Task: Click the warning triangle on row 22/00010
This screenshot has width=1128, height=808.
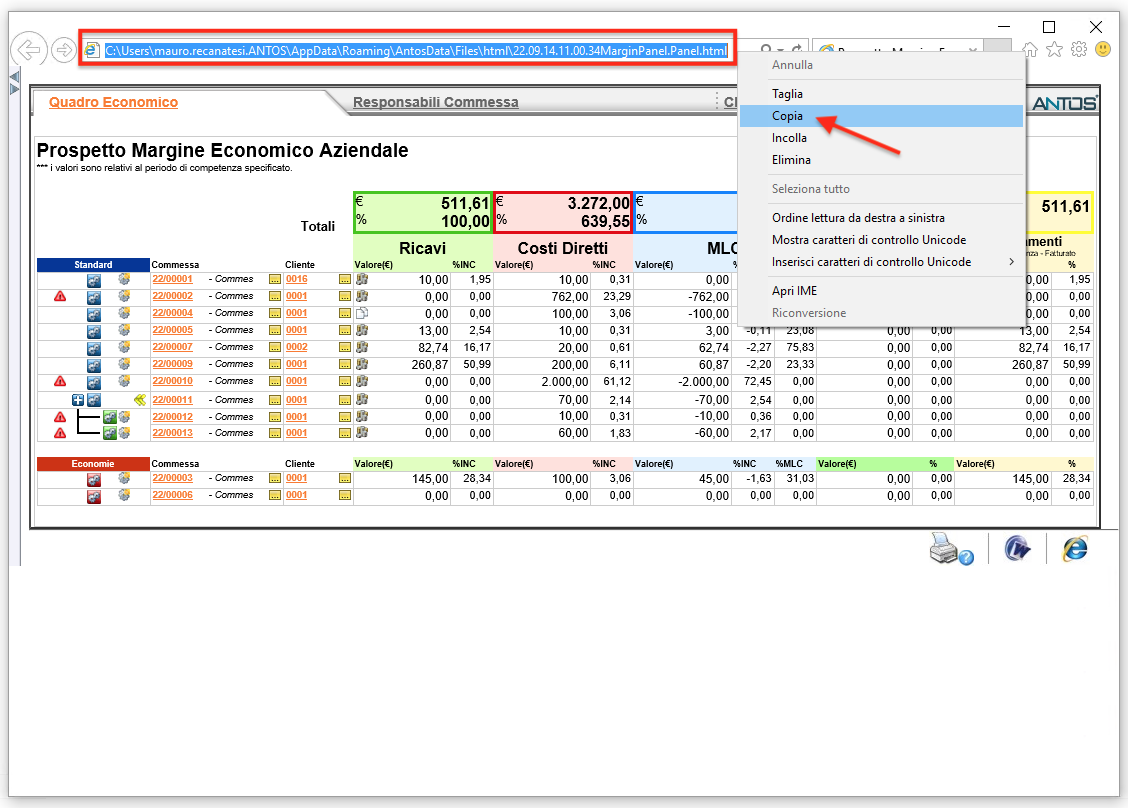Action: (x=60, y=381)
